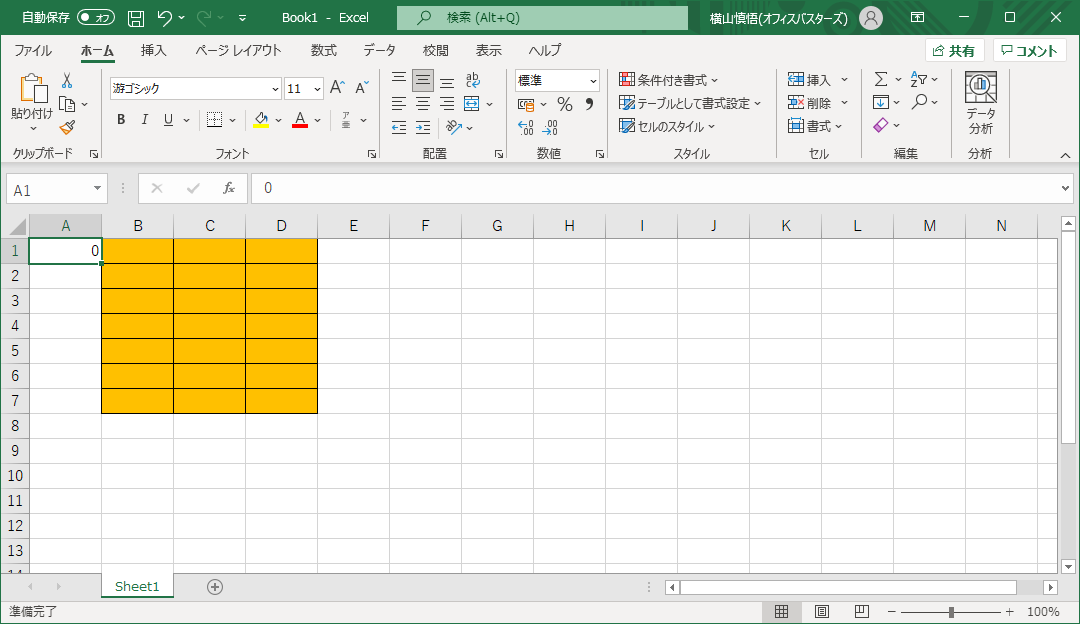The image size is (1080, 624).
Task: Click the Share button
Action: [x=954, y=51]
